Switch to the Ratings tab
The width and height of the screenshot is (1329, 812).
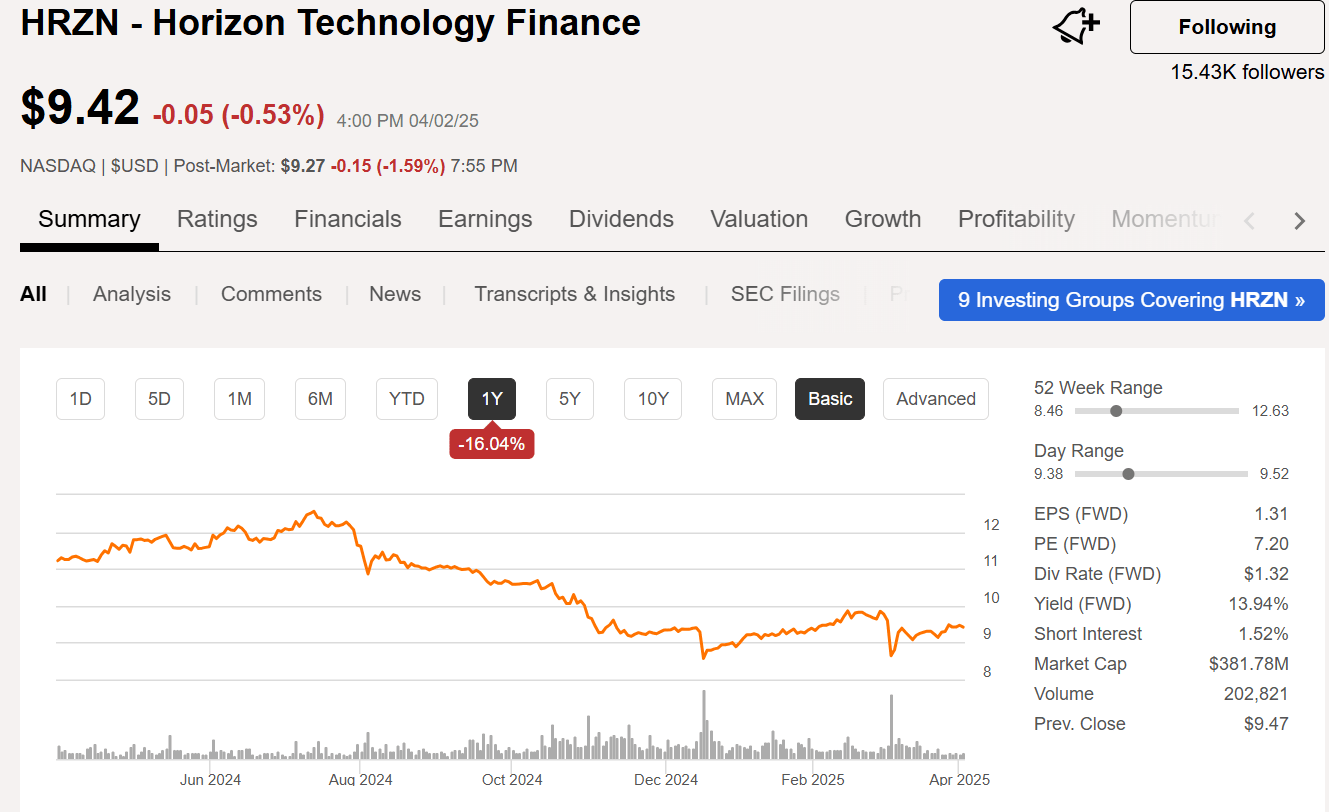[217, 219]
